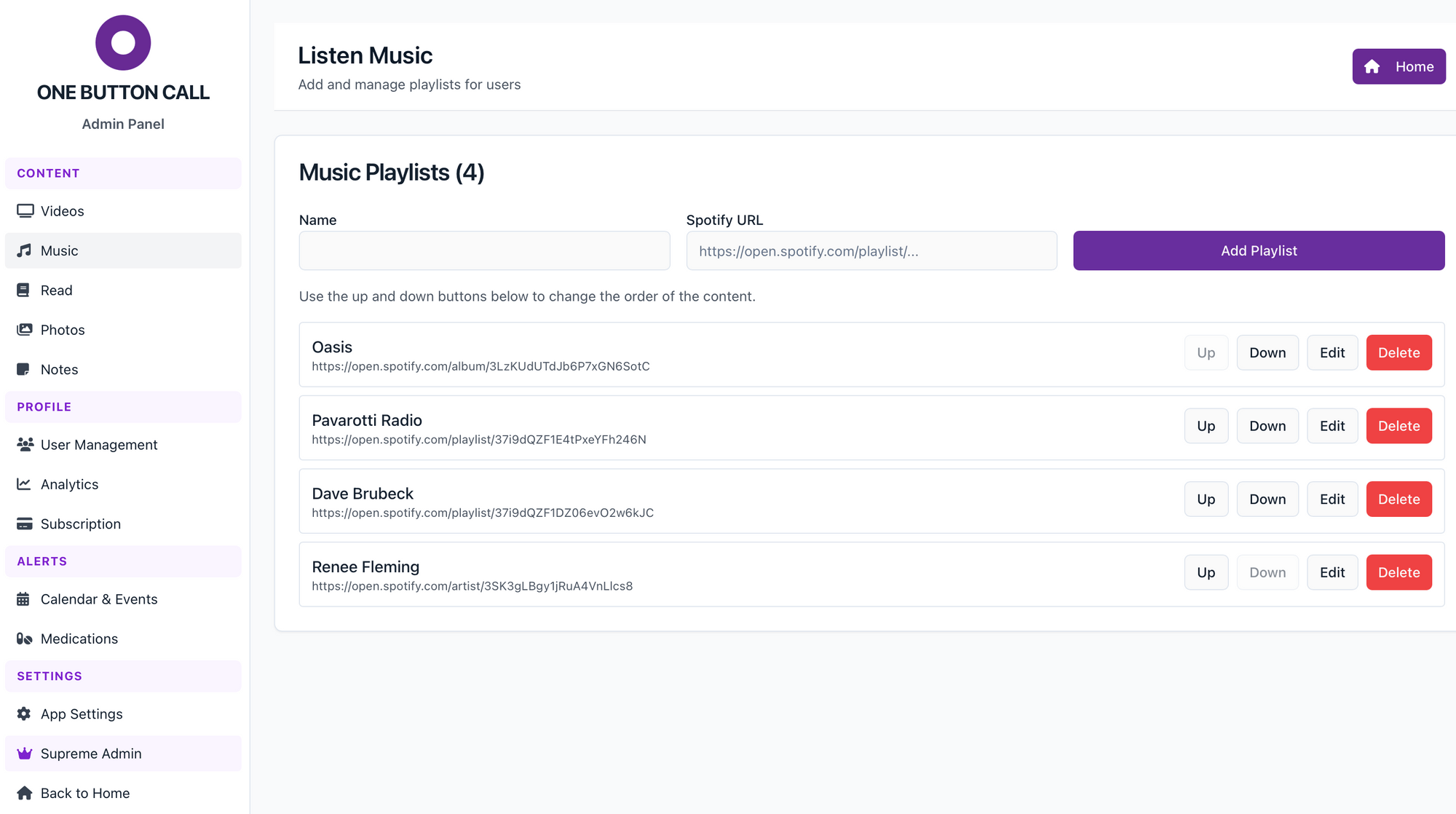Click the Calendar & Events icon
The width and height of the screenshot is (1456, 814).
23,599
